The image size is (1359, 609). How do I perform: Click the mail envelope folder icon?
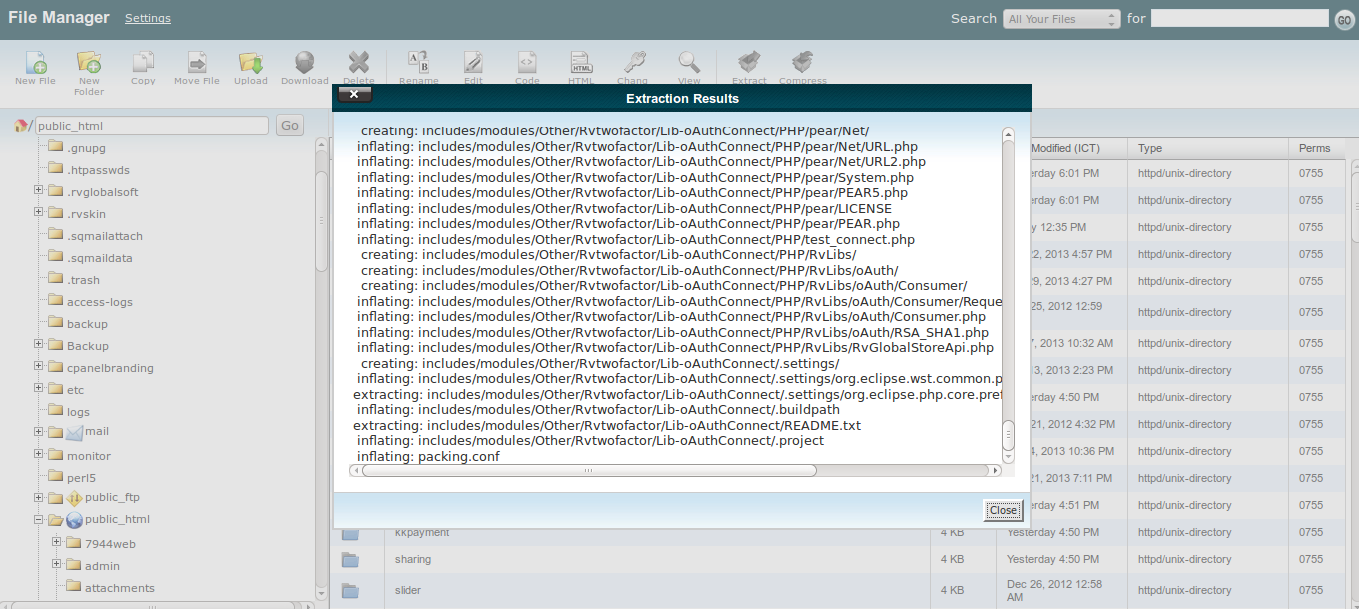[x=74, y=433]
